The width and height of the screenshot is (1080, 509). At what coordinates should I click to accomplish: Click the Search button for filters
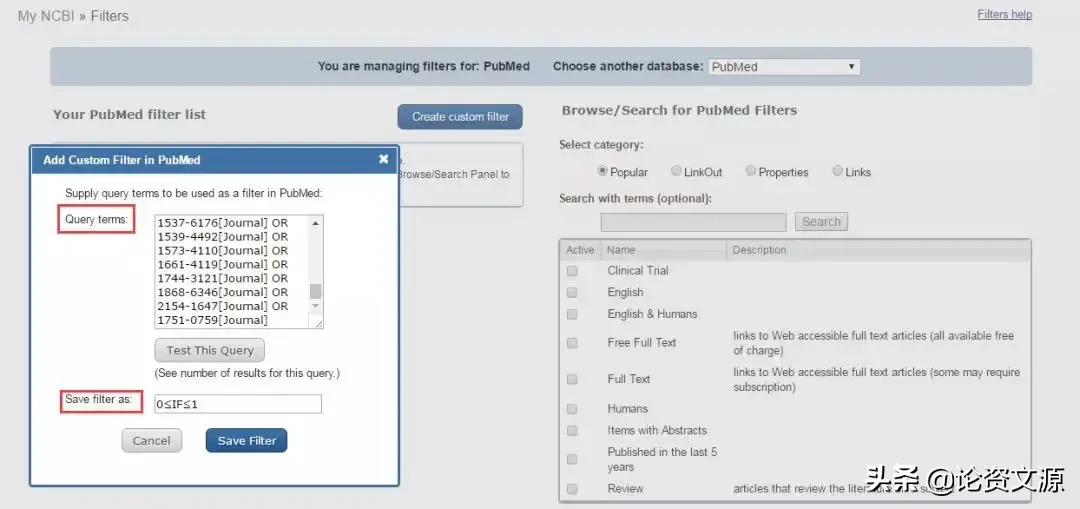click(821, 222)
